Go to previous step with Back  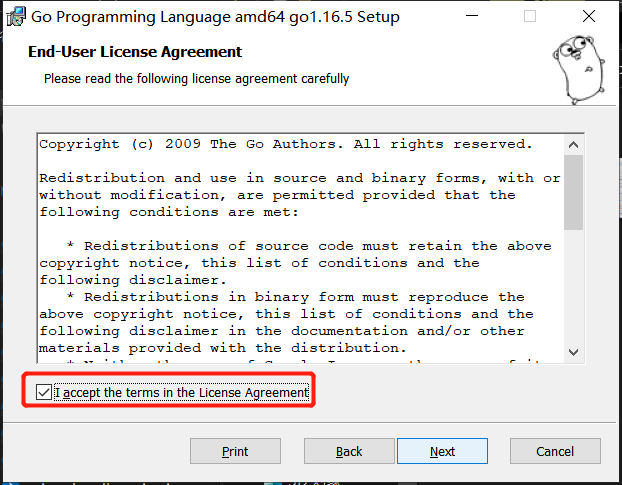pos(349,451)
